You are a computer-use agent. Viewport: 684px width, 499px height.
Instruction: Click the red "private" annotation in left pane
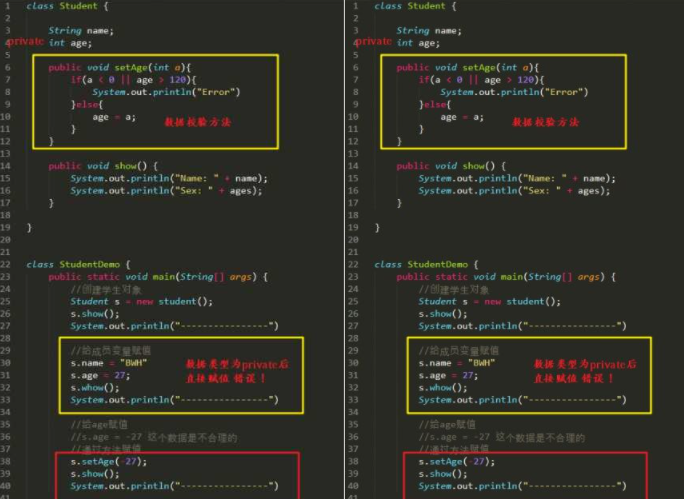pos(24,42)
